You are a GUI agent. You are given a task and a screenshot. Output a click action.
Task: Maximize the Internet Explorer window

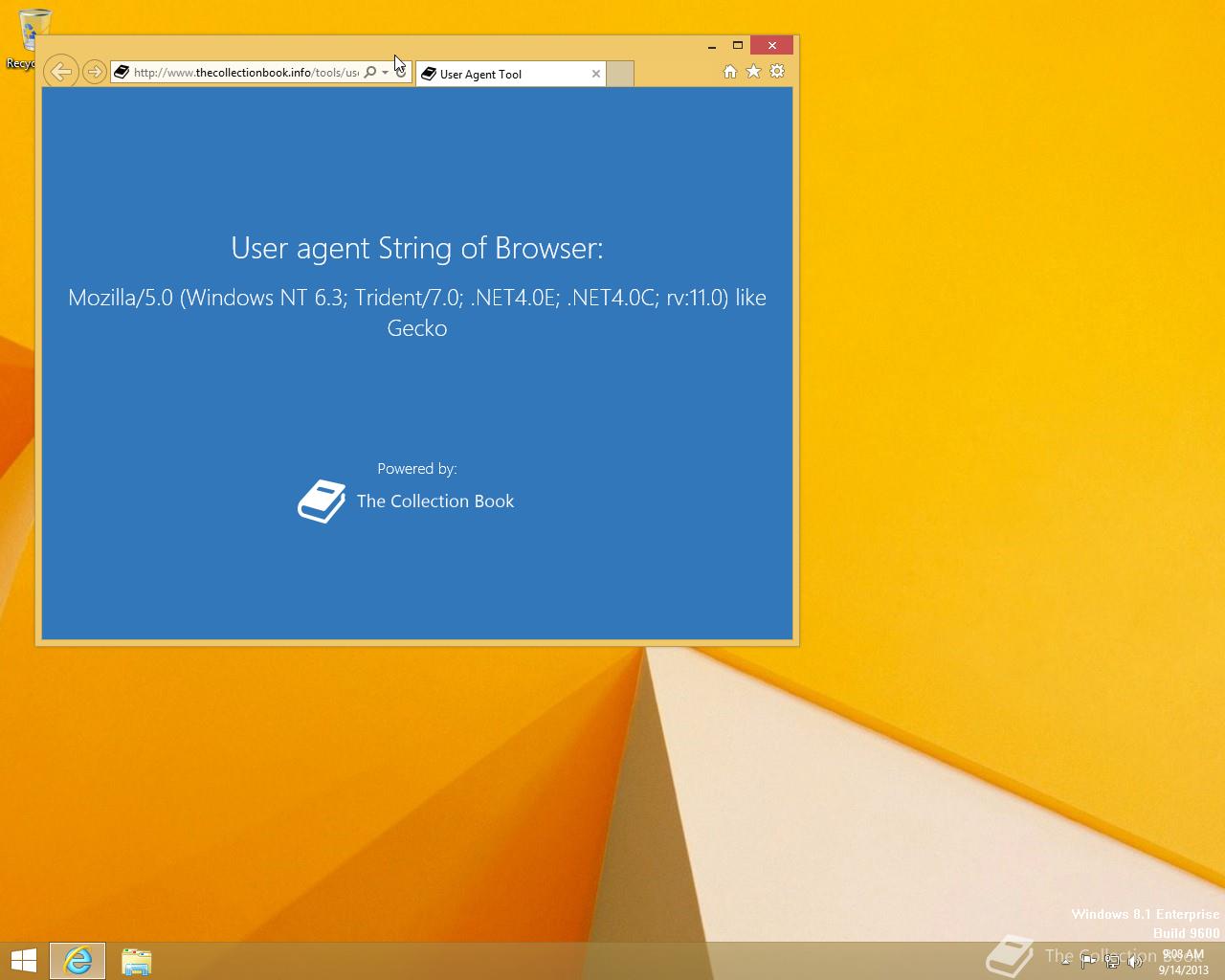[x=738, y=45]
